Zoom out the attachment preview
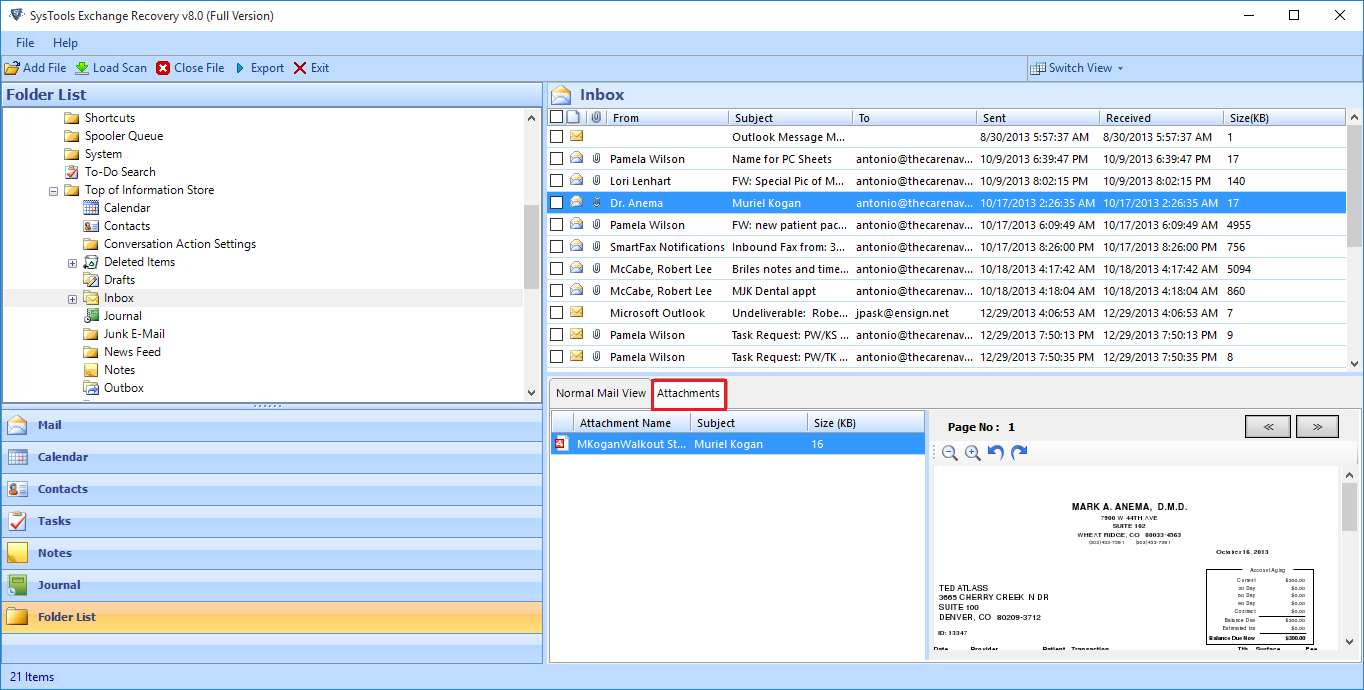Screen dimensions: 1364x690 (x=950, y=453)
